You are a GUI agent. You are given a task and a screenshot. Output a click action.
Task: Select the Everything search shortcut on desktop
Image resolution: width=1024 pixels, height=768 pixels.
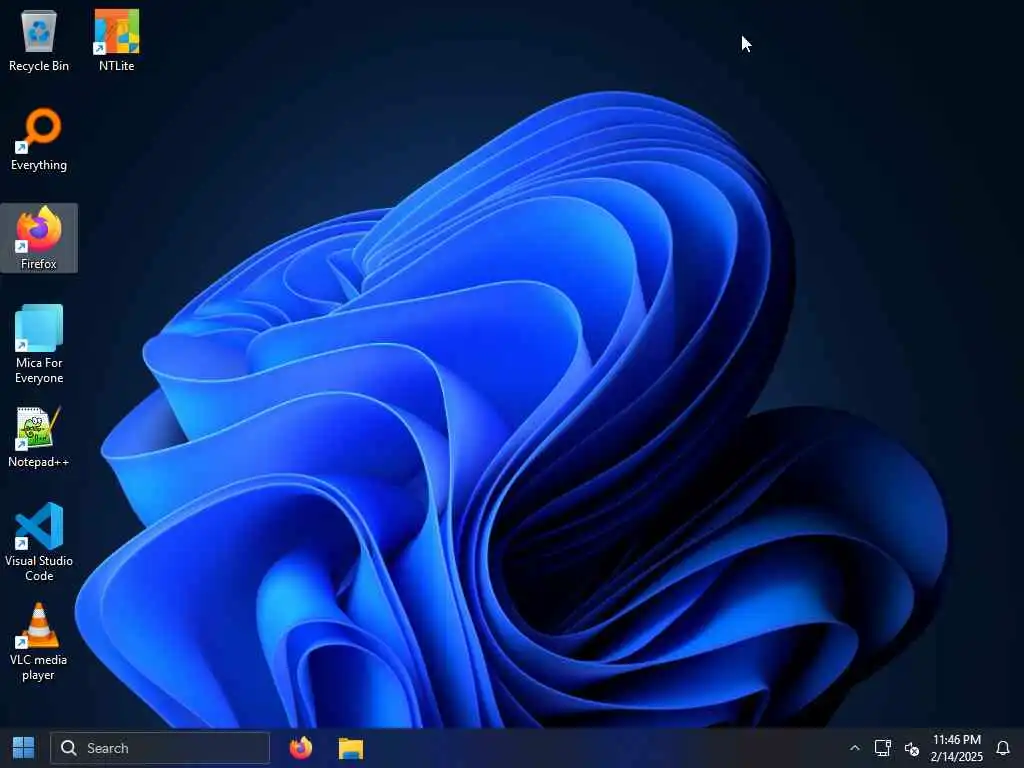click(x=39, y=140)
